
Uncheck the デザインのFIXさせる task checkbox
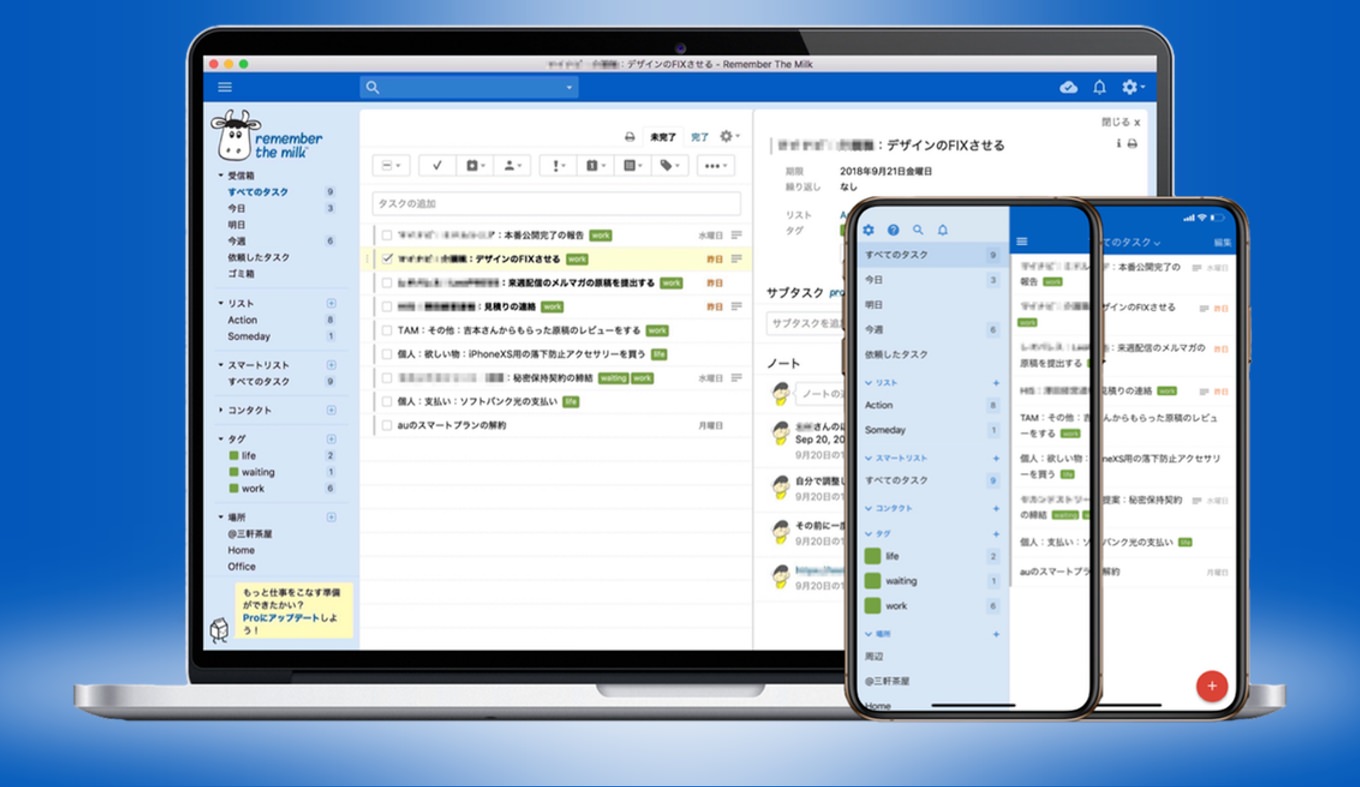(387, 259)
